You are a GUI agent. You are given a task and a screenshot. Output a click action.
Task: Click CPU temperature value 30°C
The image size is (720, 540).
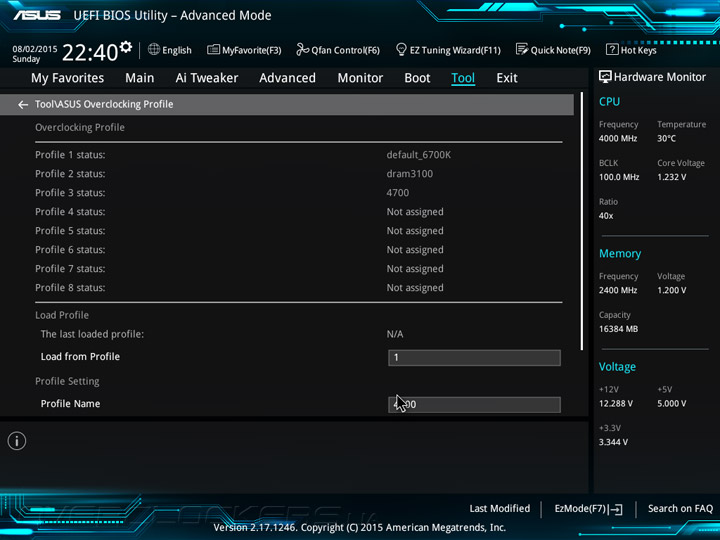(x=666, y=138)
